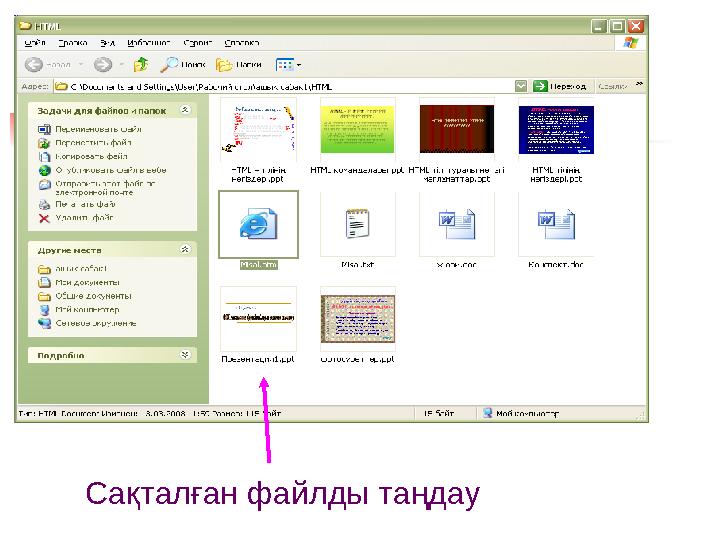Click Переименовать файл task

pyautogui.click(x=98, y=129)
